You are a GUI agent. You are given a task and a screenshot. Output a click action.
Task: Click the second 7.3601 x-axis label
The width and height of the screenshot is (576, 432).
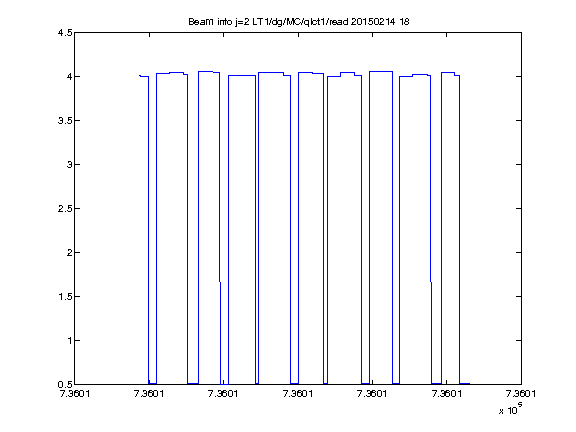point(149,394)
